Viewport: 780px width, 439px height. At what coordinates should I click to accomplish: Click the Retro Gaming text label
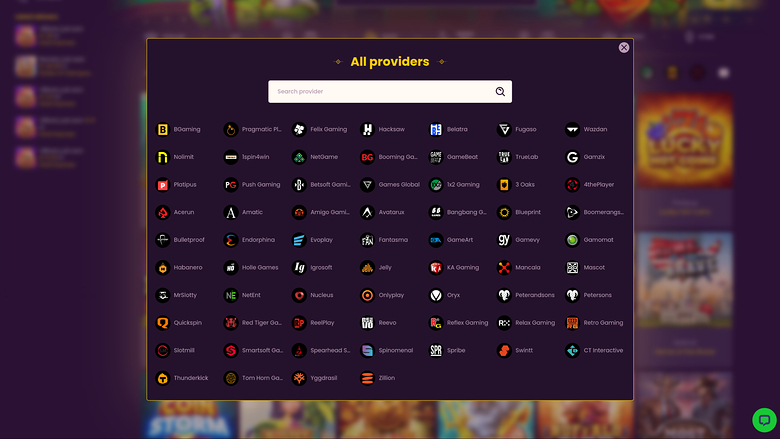pos(603,323)
